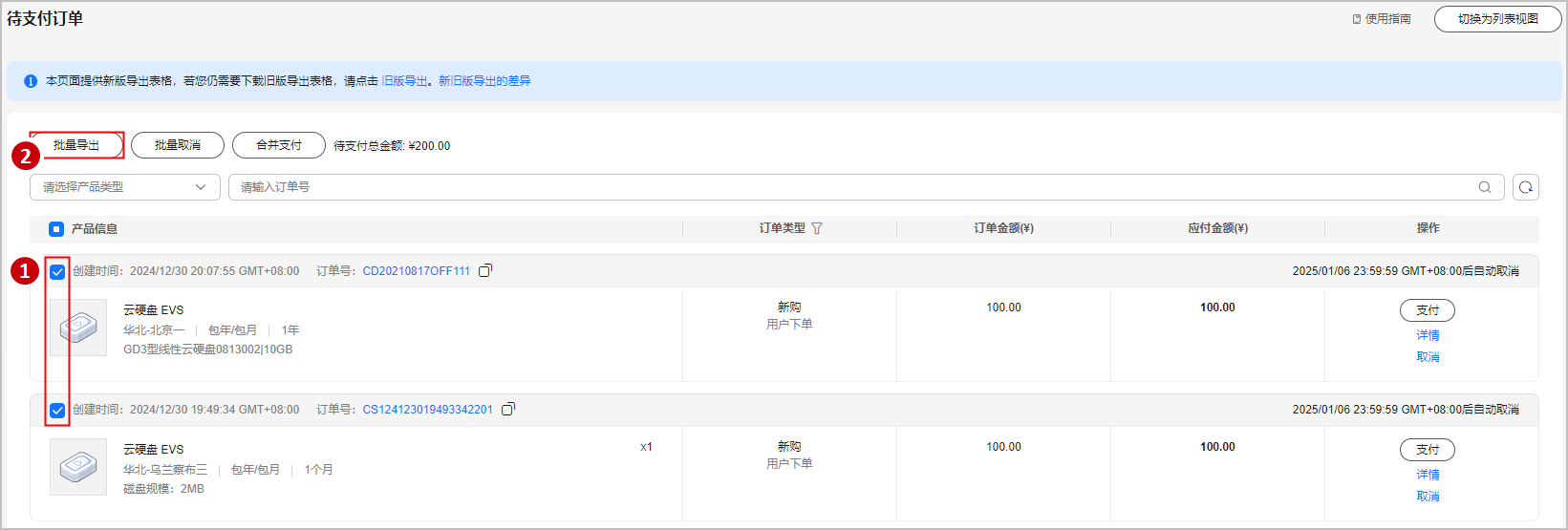Uncheck the second order's checkbox
The image size is (1568, 530).
click(x=57, y=411)
